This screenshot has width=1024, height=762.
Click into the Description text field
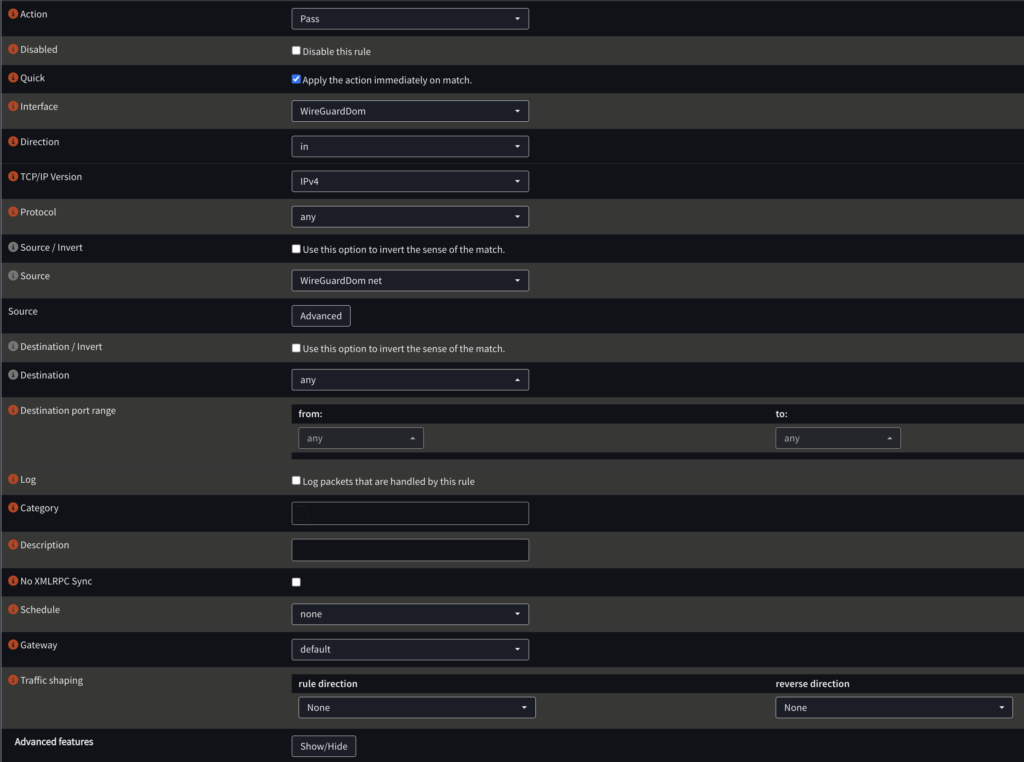[410, 550]
